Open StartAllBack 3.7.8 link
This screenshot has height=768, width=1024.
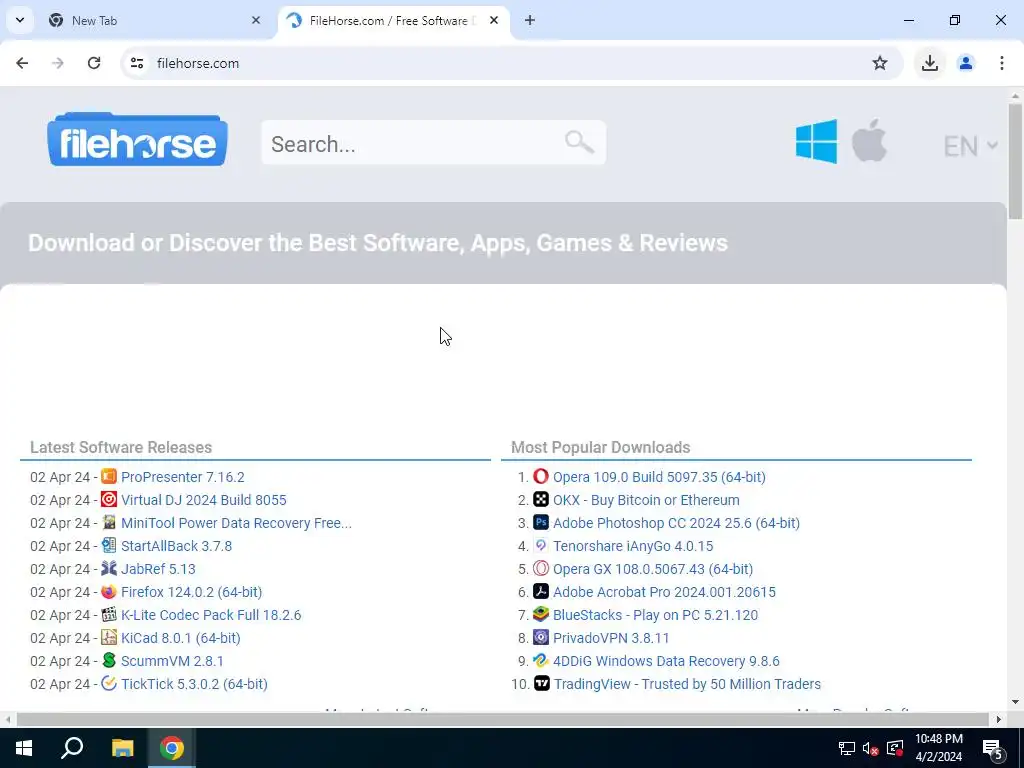coord(176,545)
